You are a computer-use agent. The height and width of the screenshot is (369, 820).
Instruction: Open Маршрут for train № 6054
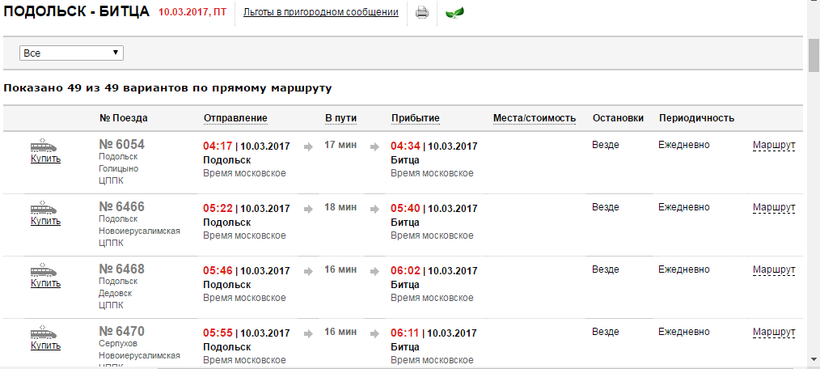click(x=774, y=145)
